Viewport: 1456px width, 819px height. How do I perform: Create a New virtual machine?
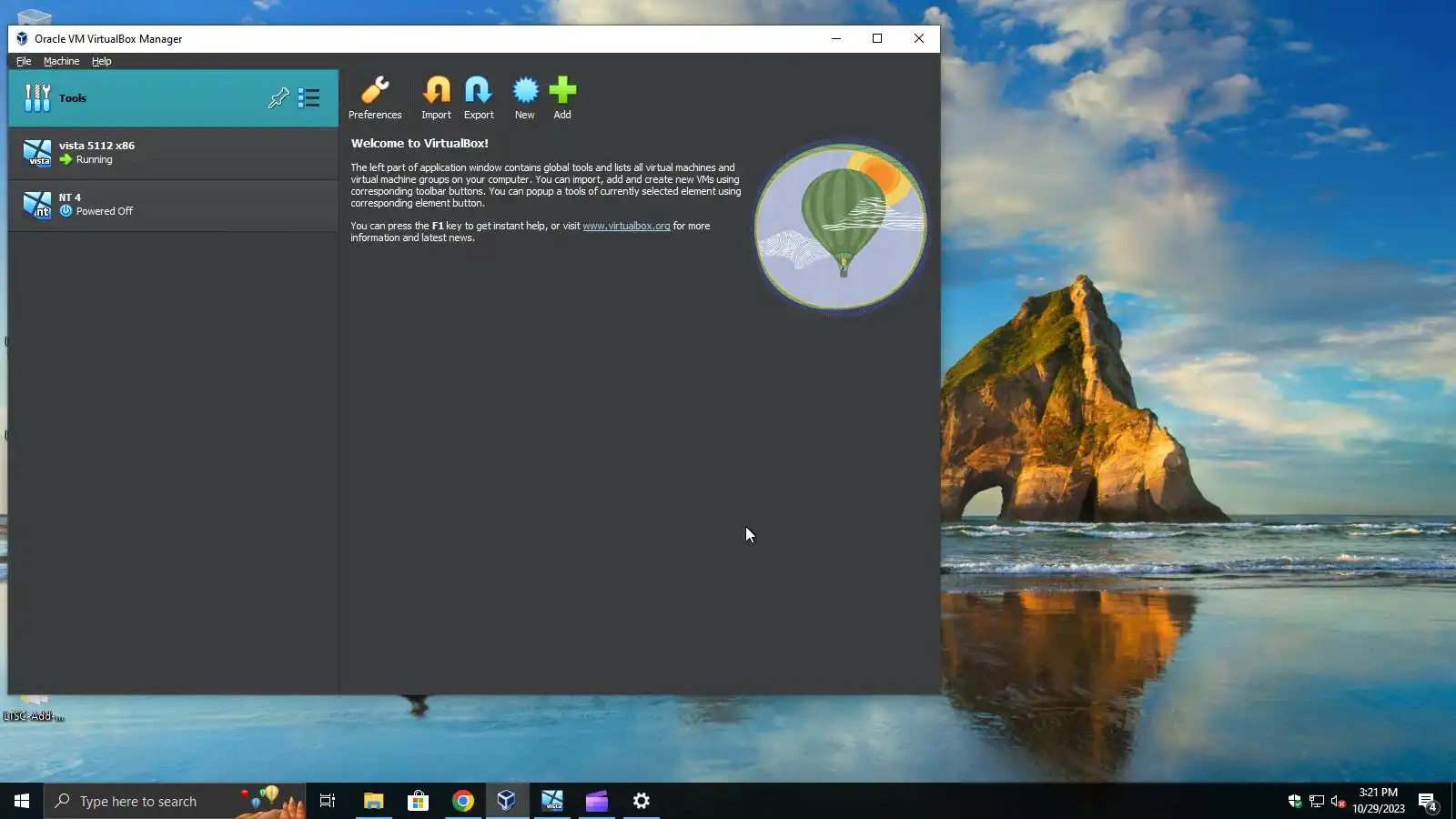525,97
